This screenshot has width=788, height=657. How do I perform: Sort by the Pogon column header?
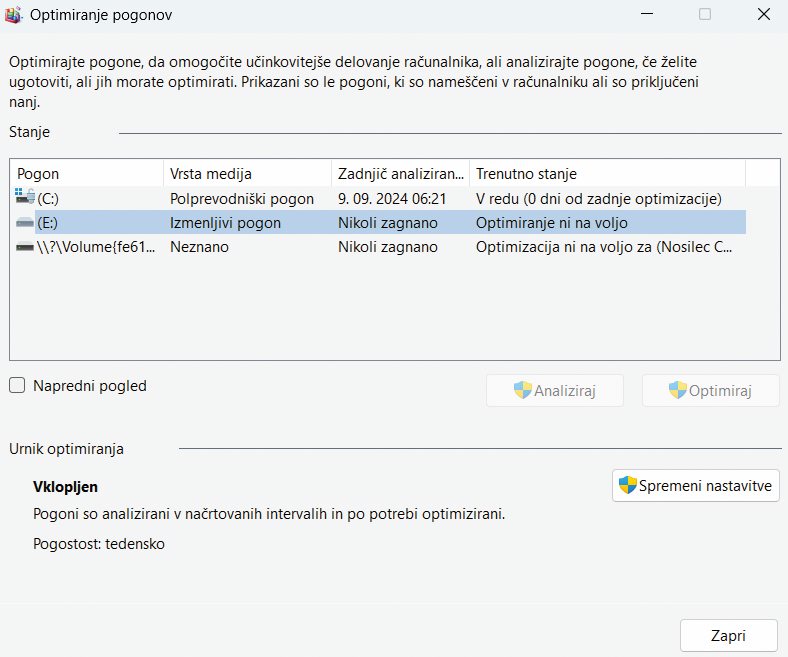pyautogui.click(x=86, y=174)
